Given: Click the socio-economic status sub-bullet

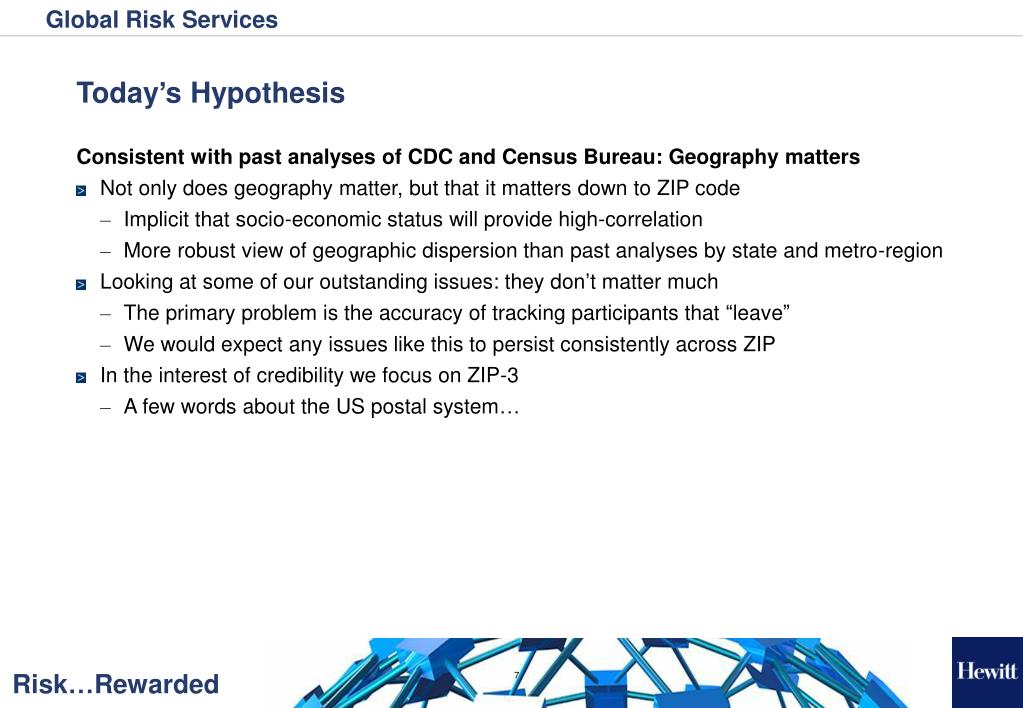Looking at the screenshot, I should coord(413,219).
